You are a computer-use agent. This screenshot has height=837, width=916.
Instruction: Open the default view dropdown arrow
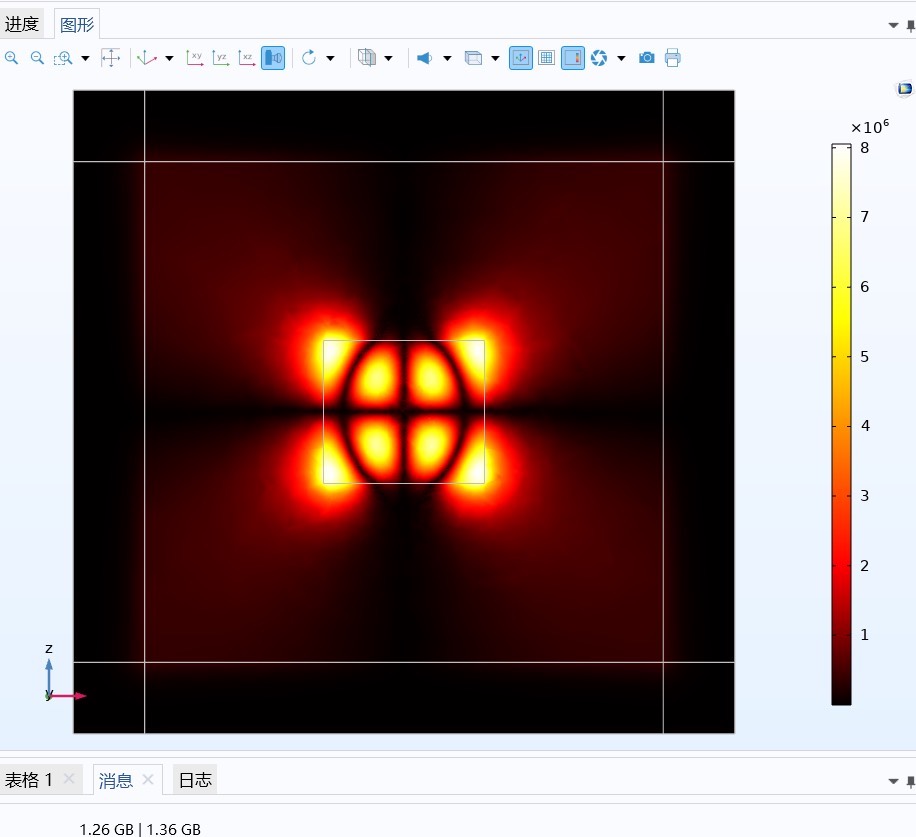coord(169,58)
